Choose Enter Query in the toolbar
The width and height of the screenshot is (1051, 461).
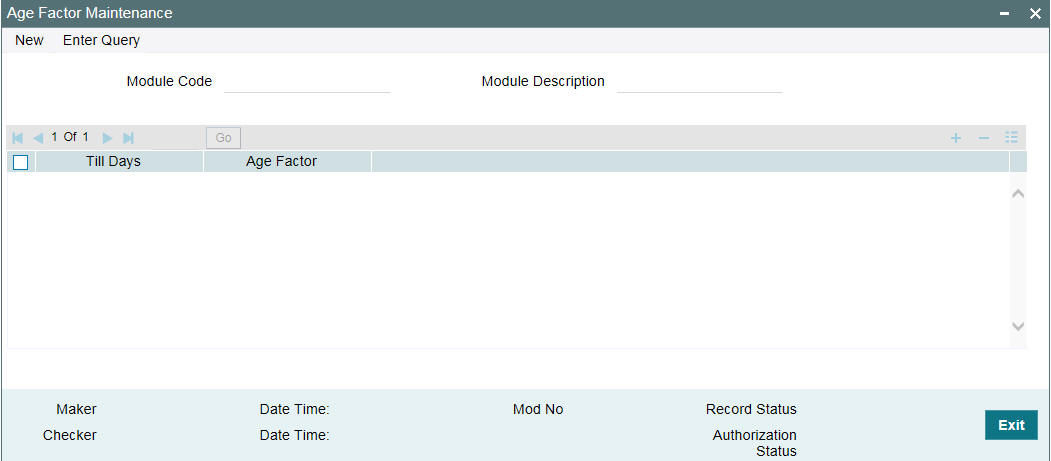click(101, 40)
